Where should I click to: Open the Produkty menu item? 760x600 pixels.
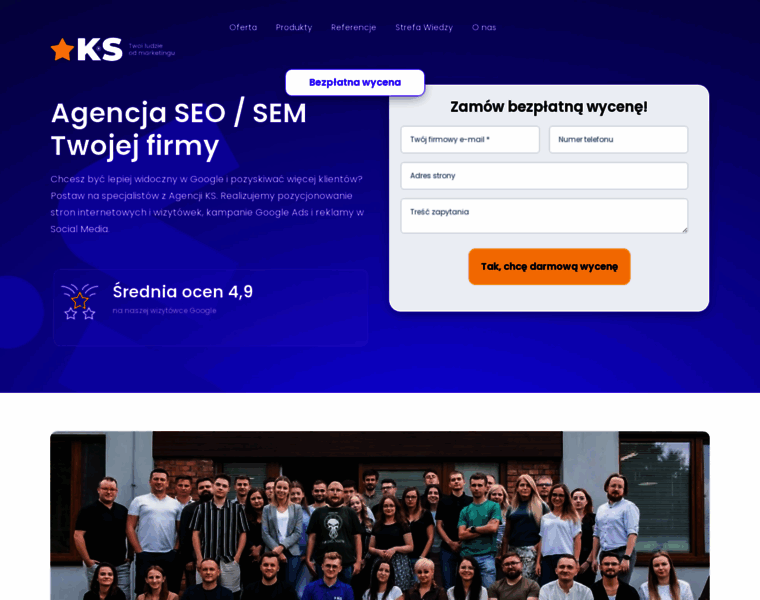[x=294, y=28]
